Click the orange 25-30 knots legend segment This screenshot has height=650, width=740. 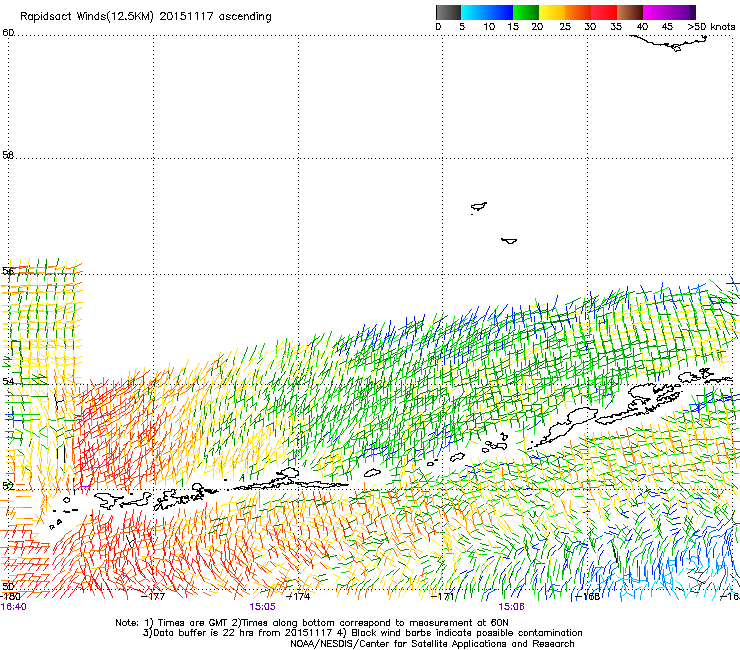[x=578, y=12]
